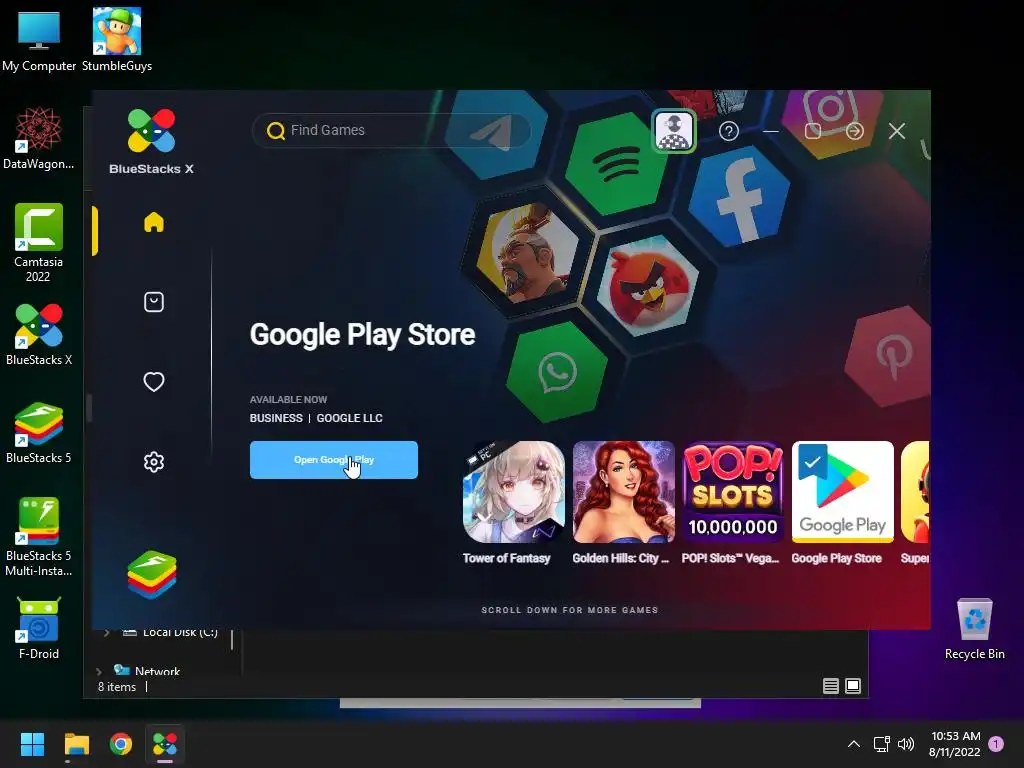Select the Golden Hills: City thumbnail
The height and width of the screenshot is (768, 1024).
click(623, 492)
